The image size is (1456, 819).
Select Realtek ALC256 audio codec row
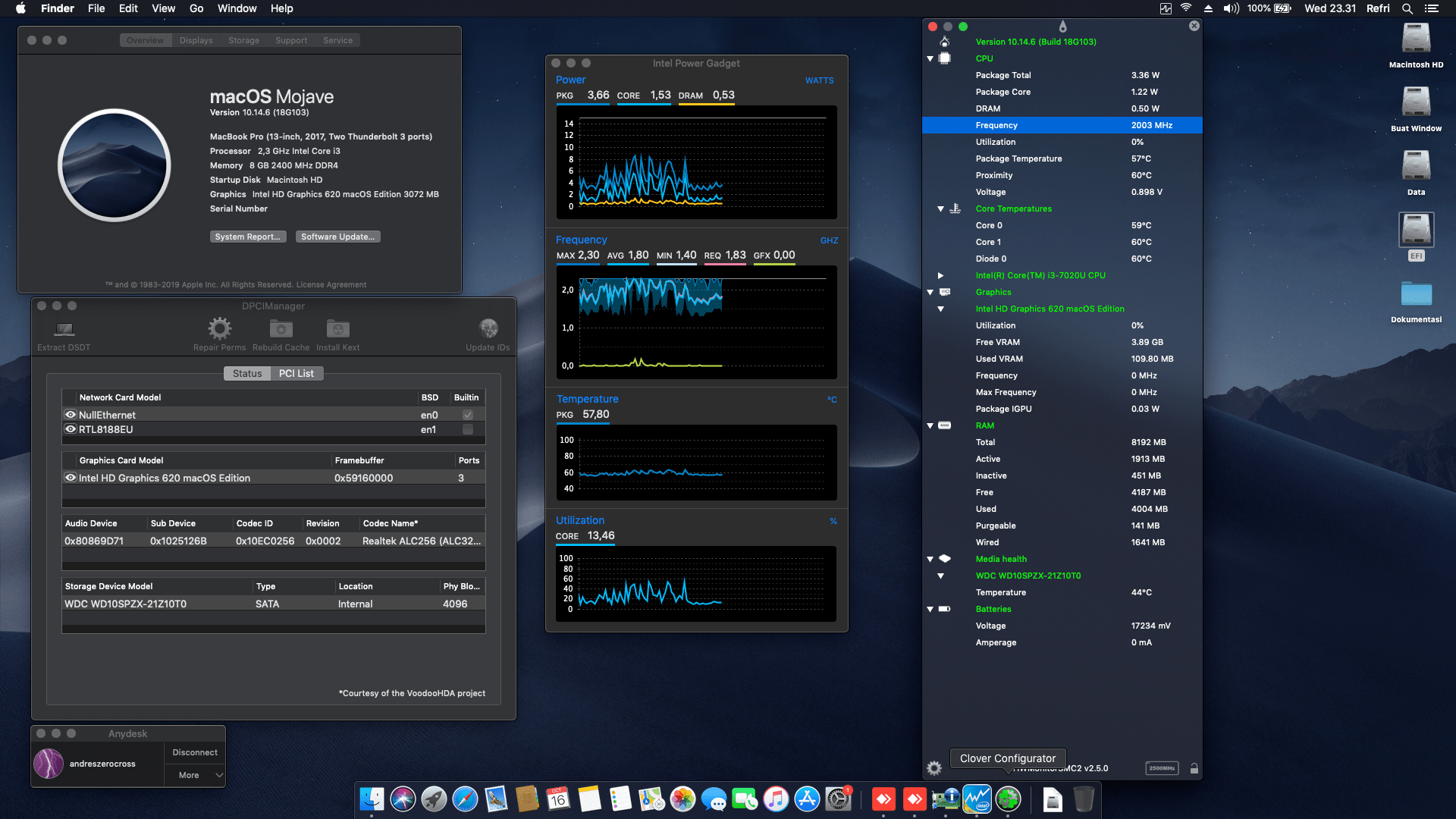tap(274, 541)
